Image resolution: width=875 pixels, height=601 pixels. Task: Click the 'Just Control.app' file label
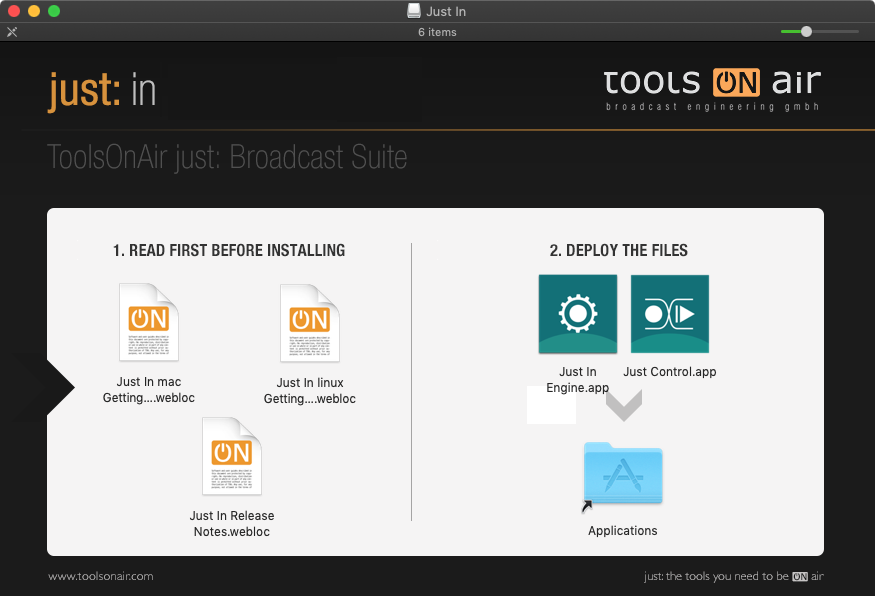click(x=670, y=372)
